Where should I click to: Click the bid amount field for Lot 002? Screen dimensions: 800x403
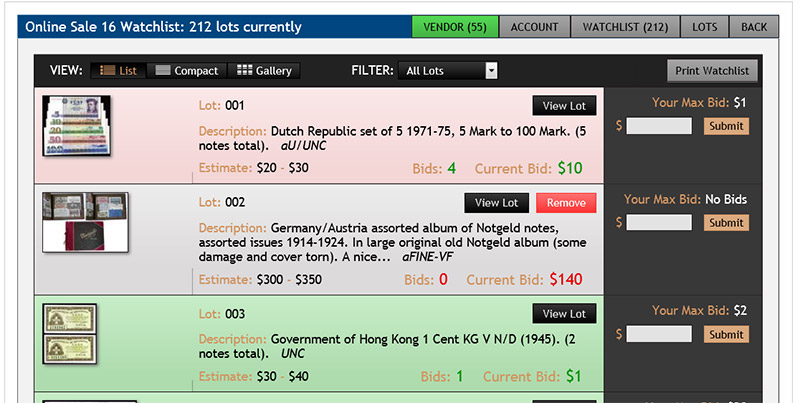658,223
